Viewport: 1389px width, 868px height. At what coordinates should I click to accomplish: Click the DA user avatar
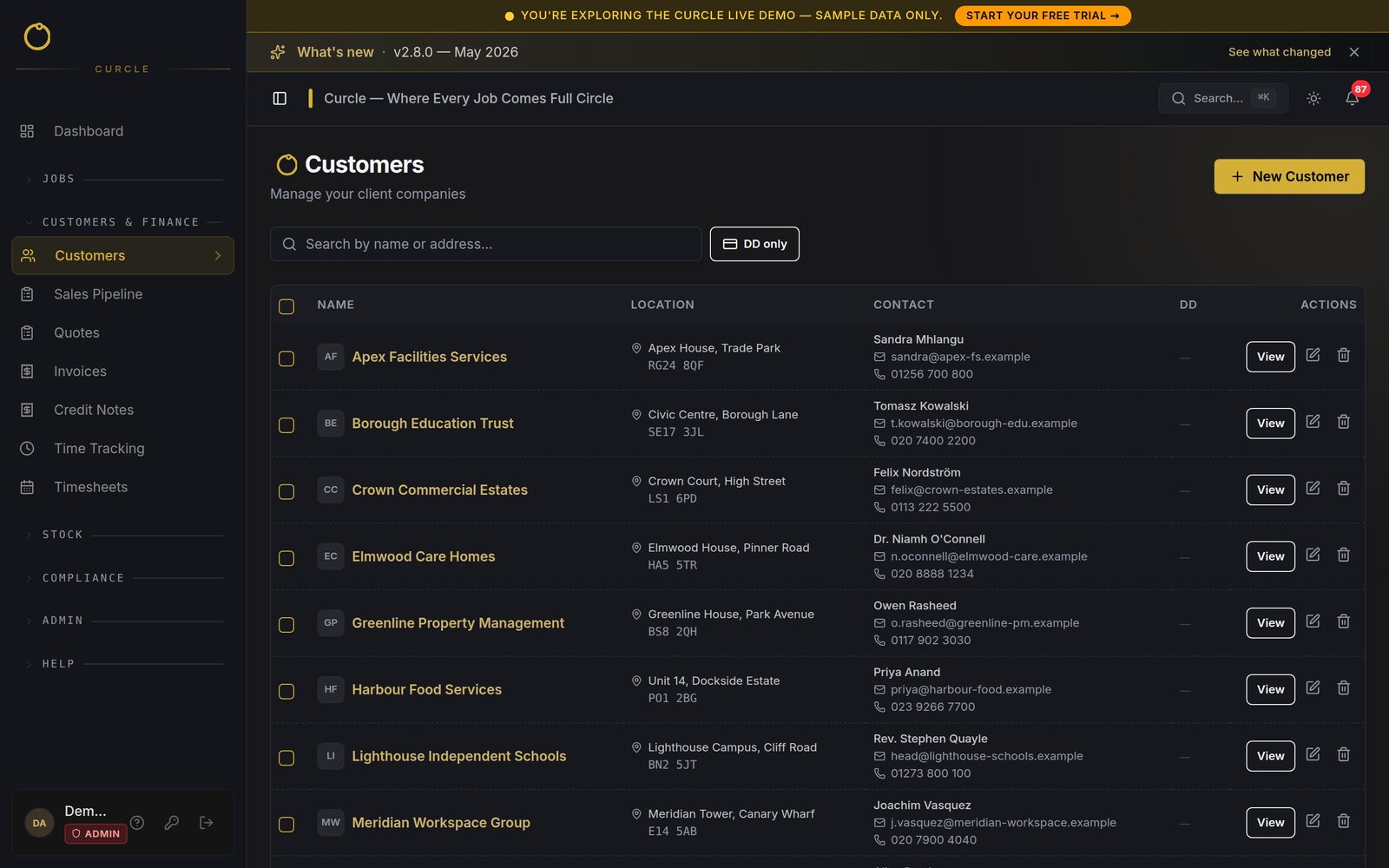[39, 823]
